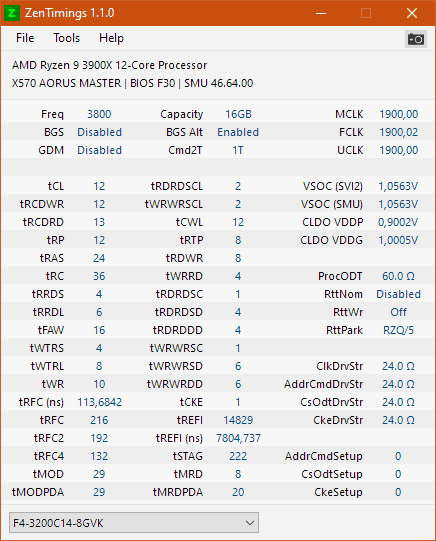Viewport: 436px width, 541px height.
Task: Expand the F4-3200C14-8GVK module dropdown
Action: tap(134, 523)
